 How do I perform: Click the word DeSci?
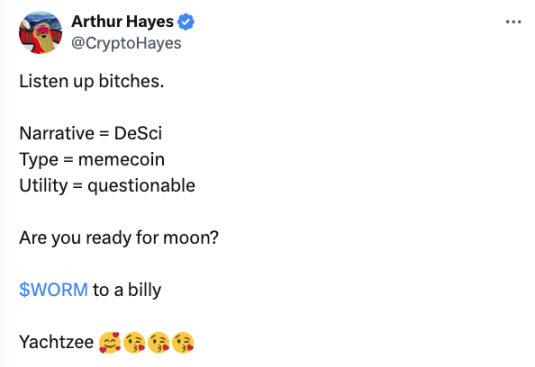(138, 133)
